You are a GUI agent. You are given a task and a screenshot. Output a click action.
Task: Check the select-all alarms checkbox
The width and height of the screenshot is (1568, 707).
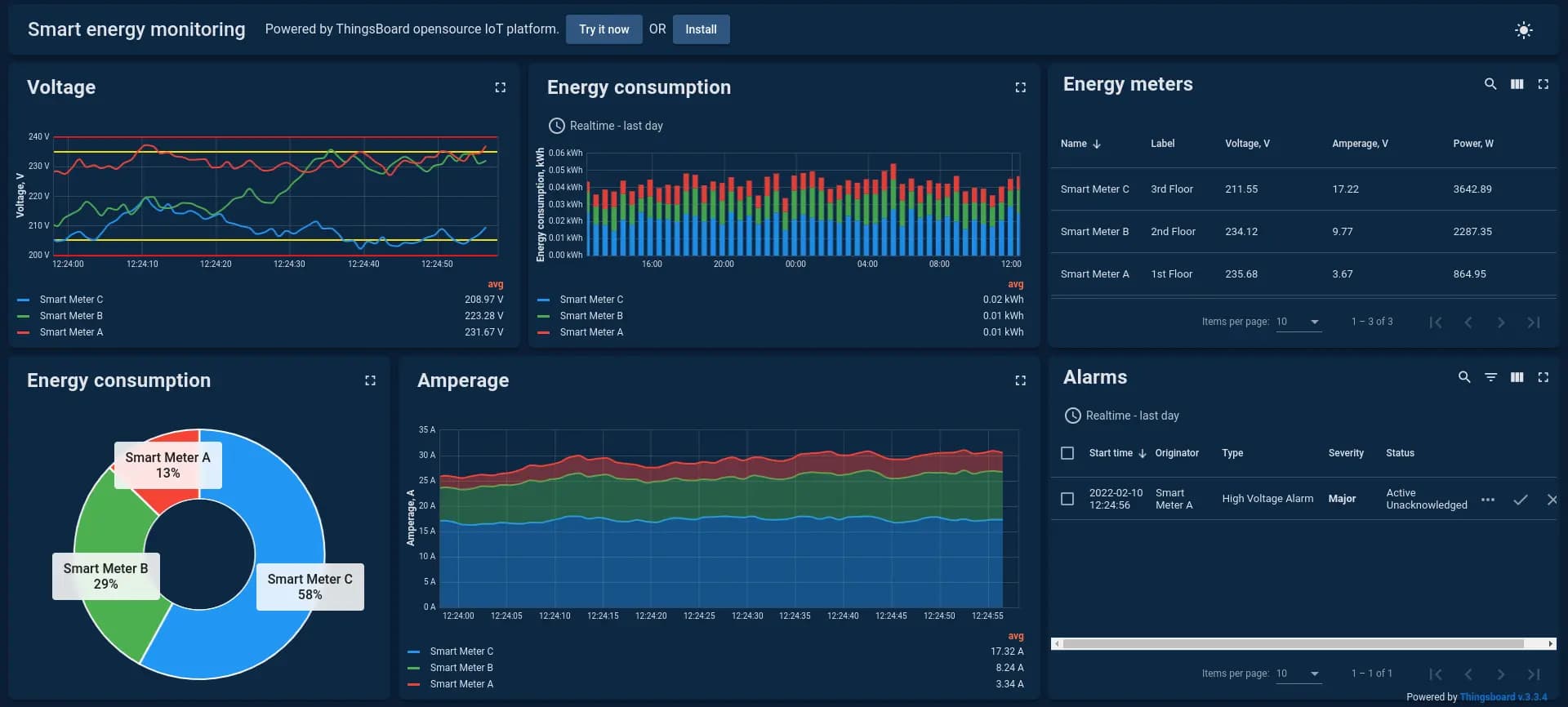click(x=1067, y=453)
